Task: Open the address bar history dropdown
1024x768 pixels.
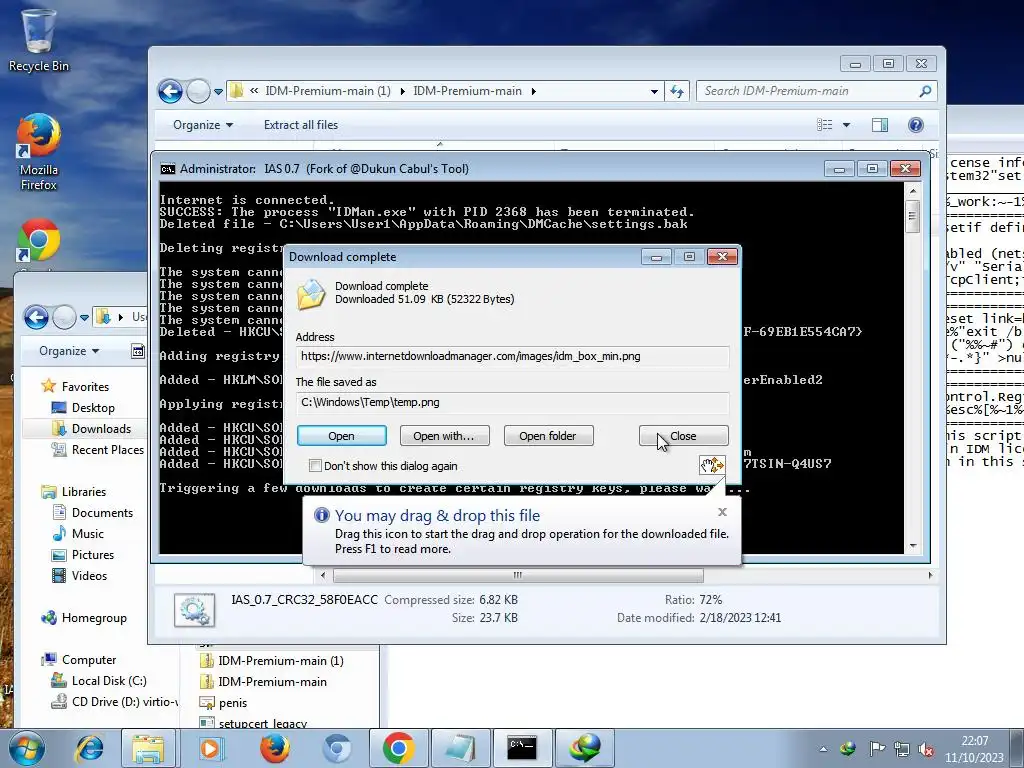Action: [654, 91]
